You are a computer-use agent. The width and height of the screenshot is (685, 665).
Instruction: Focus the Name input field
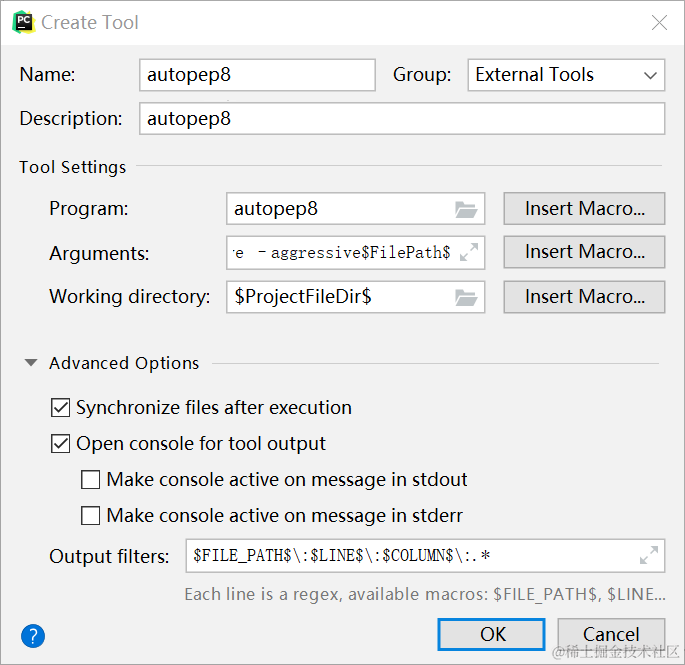coord(257,75)
